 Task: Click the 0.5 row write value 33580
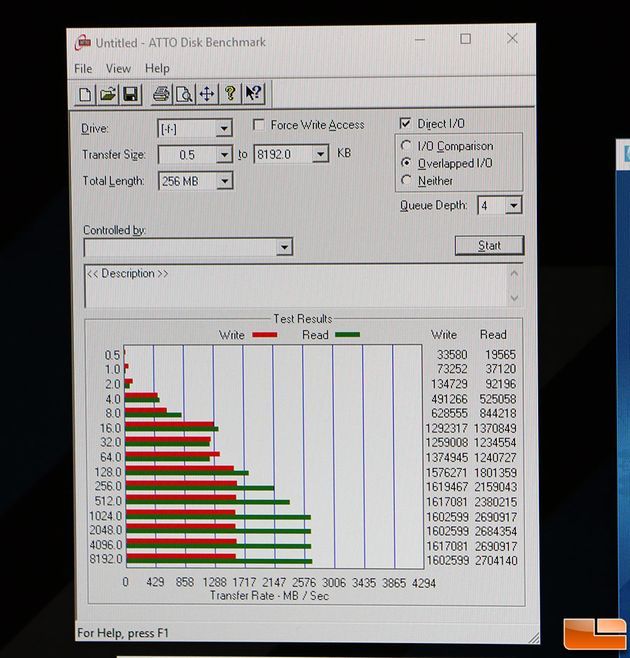(452, 355)
